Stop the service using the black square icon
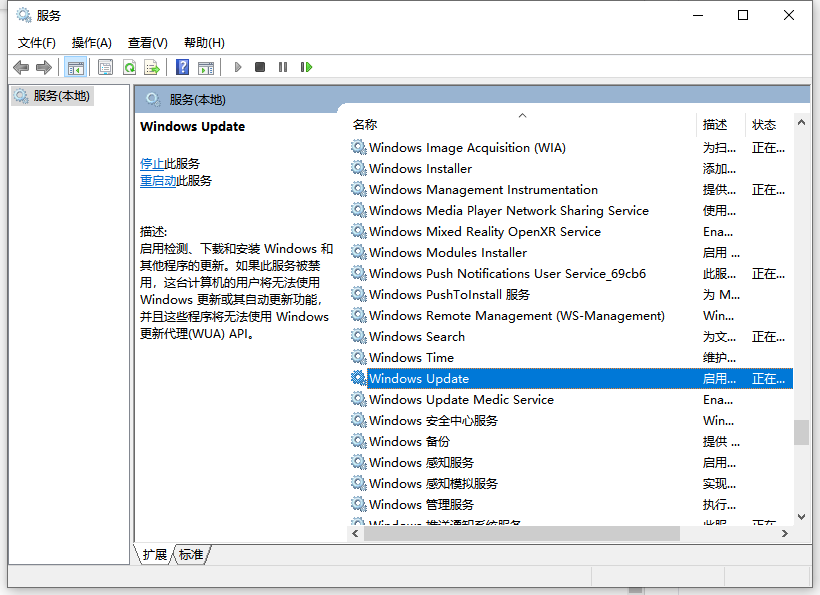Screen dimensions: 820x595 (x=260, y=66)
